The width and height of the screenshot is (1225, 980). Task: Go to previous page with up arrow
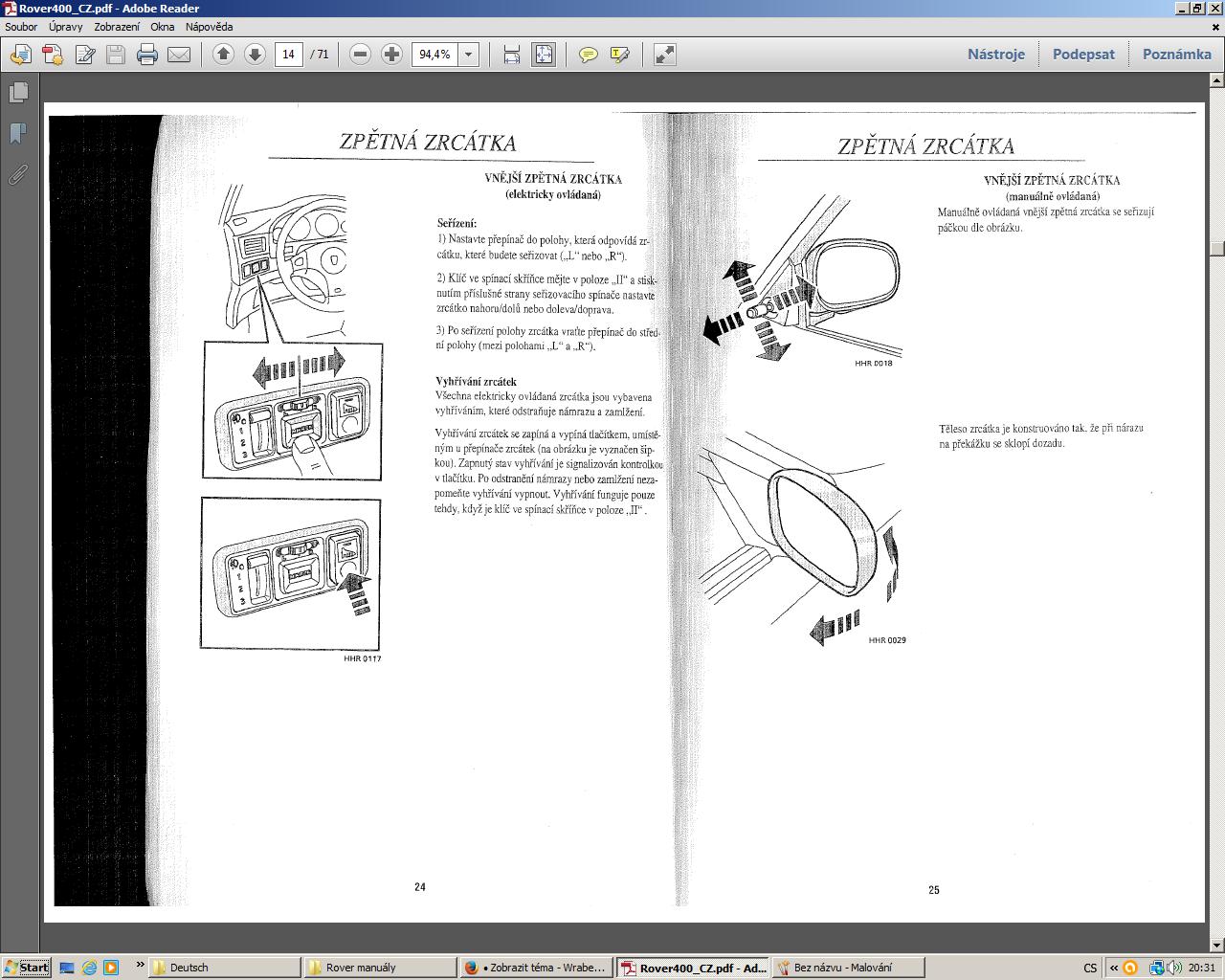[x=223, y=55]
